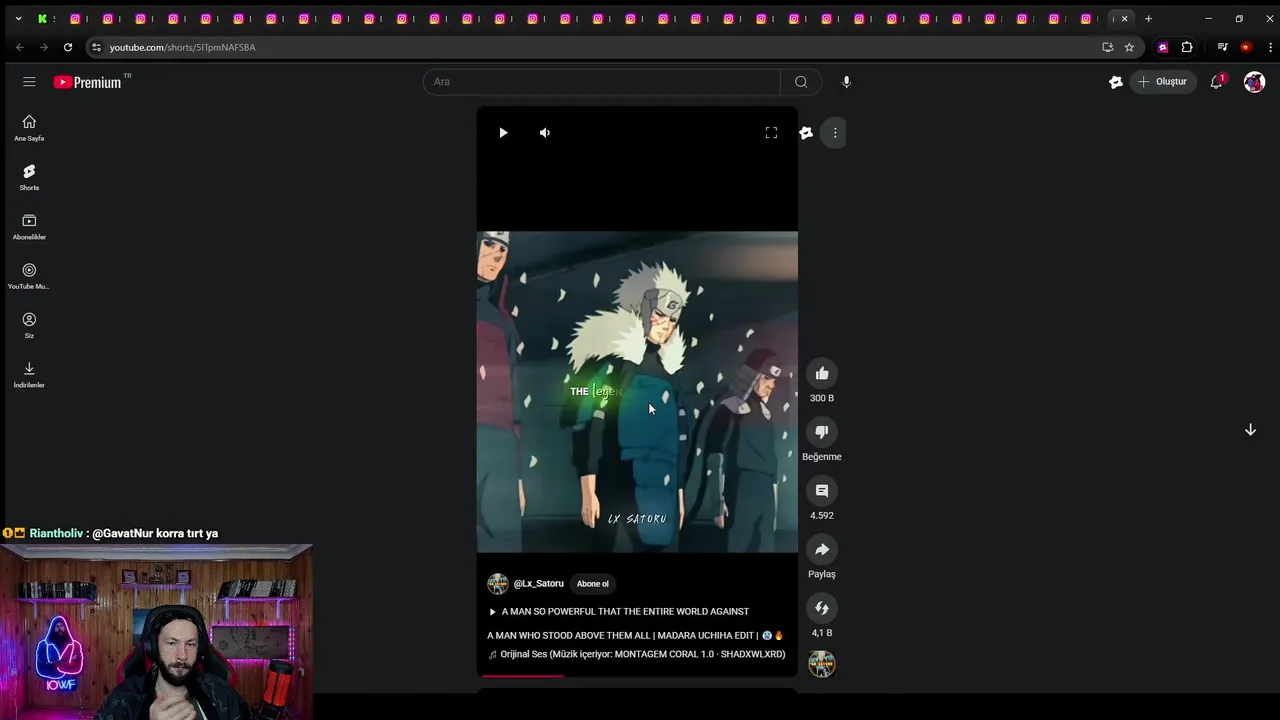This screenshot has height=720, width=1280.
Task: Open Abonelikler in sidebar
Action: (x=29, y=227)
